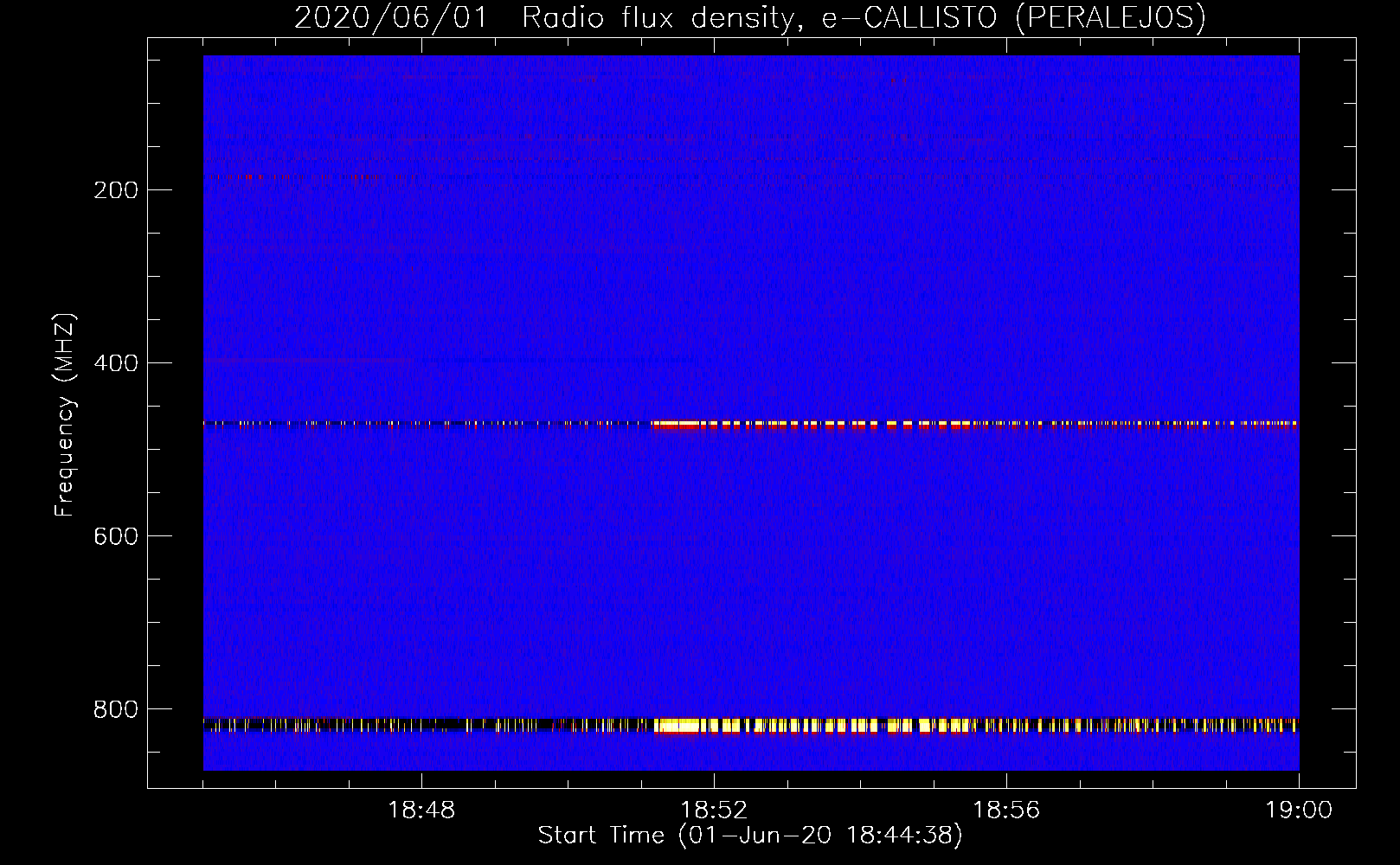This screenshot has height=865, width=1400.
Task: Select the 'Frequency (MHZ)' y-axis label
Action: (65, 415)
